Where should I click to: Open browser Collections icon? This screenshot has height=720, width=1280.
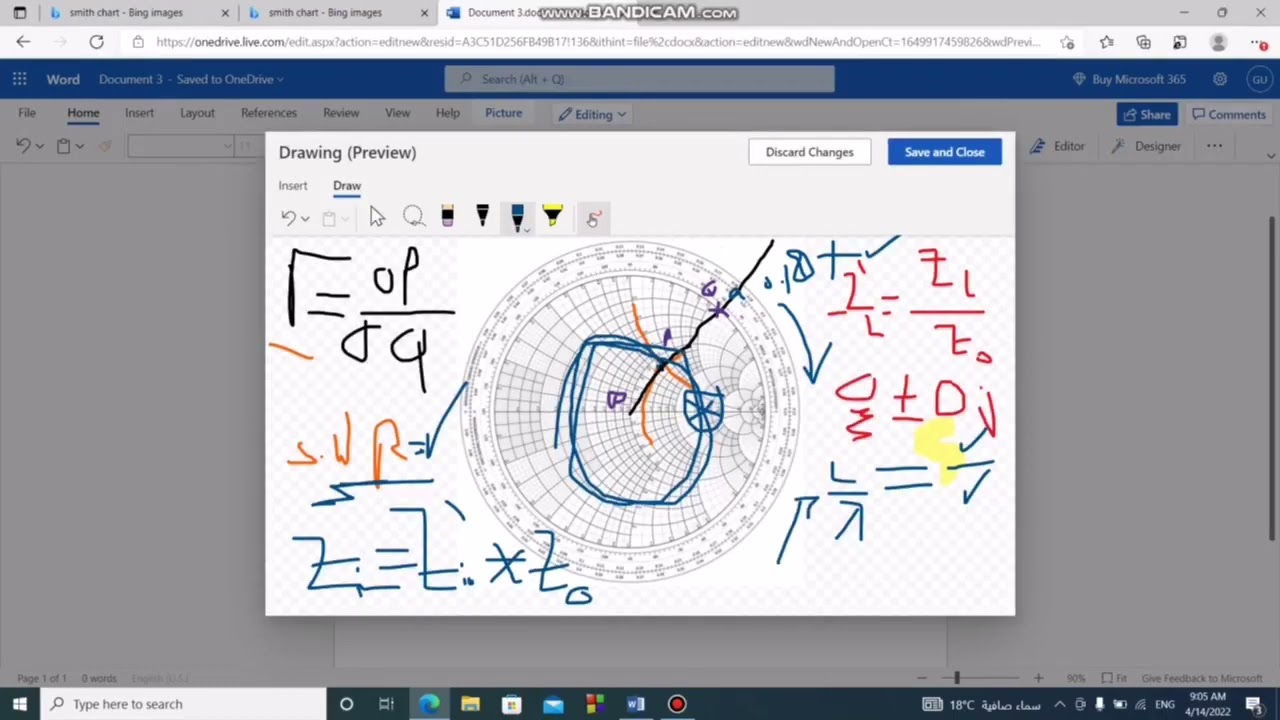pos(1143,42)
